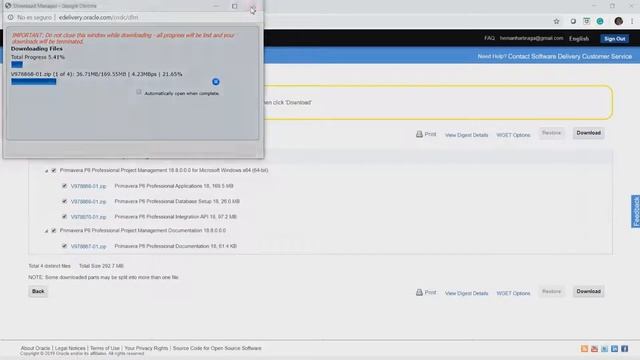
Task: Open Oracle's YouTube icon in footer
Action: pos(594,349)
